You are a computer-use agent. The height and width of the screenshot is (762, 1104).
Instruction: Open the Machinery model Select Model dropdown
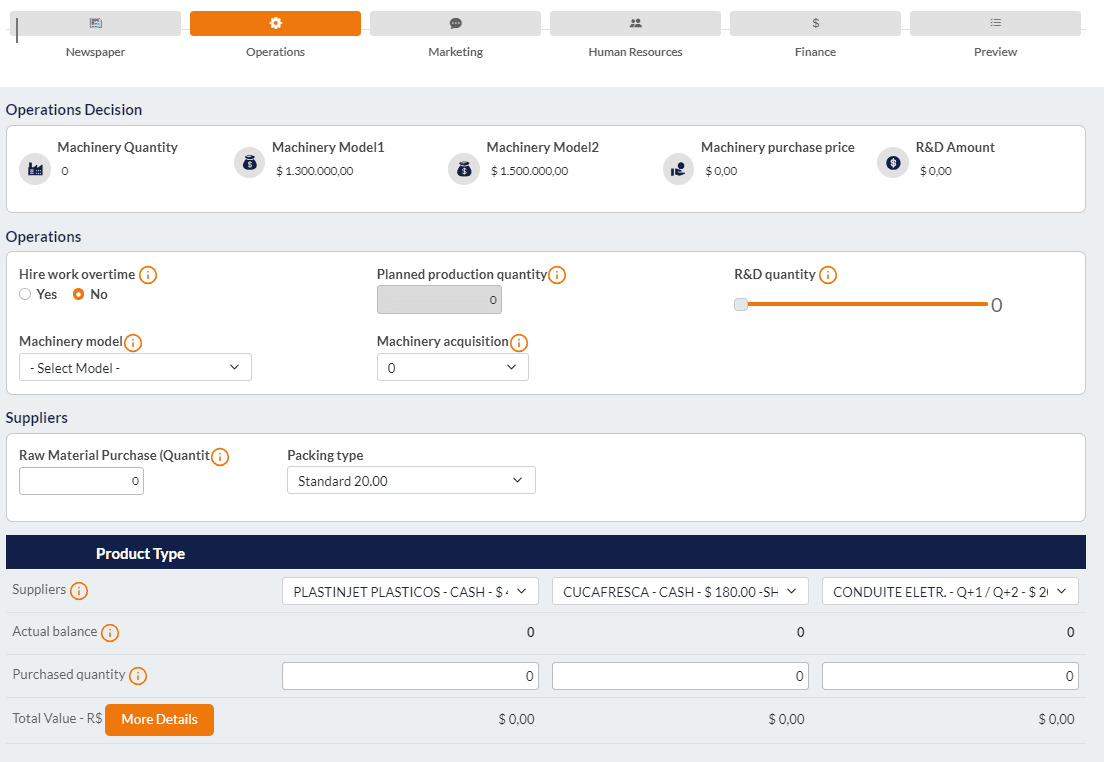[135, 368]
